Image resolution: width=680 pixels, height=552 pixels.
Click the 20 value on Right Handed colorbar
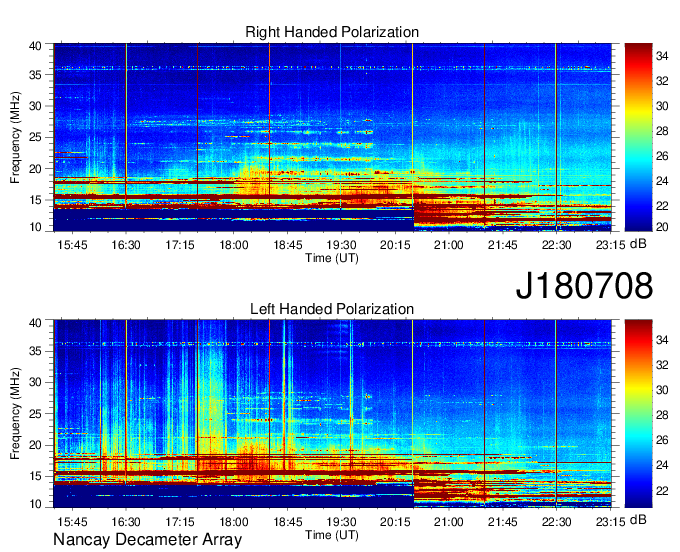[662, 227]
